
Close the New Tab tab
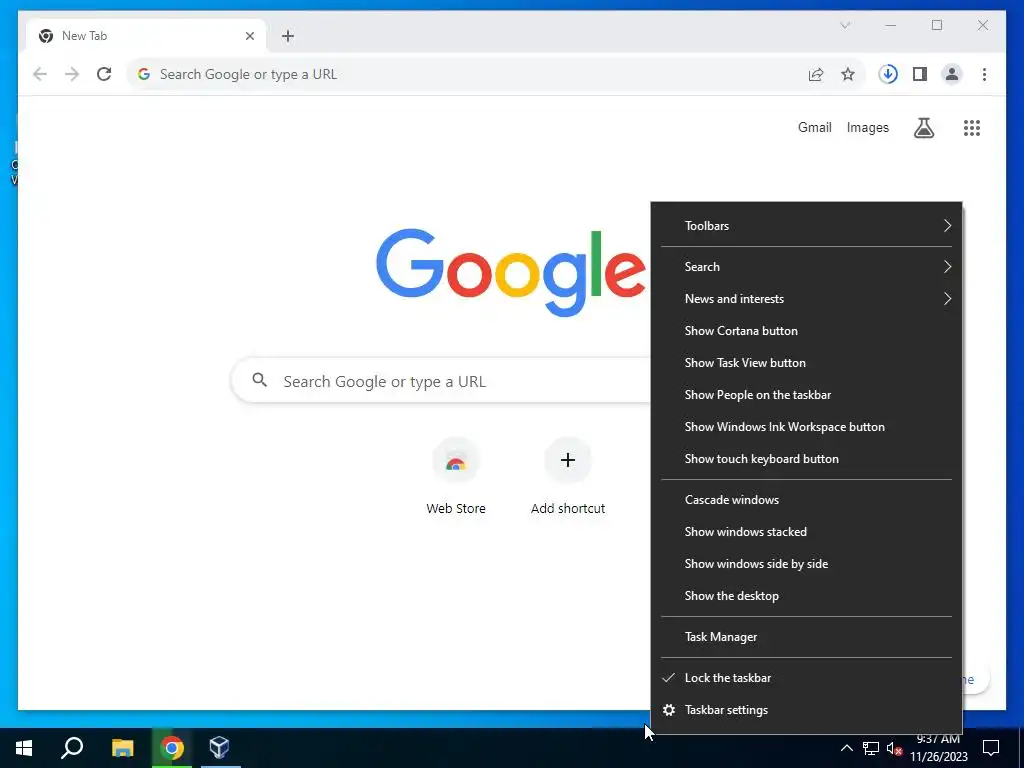coord(249,37)
